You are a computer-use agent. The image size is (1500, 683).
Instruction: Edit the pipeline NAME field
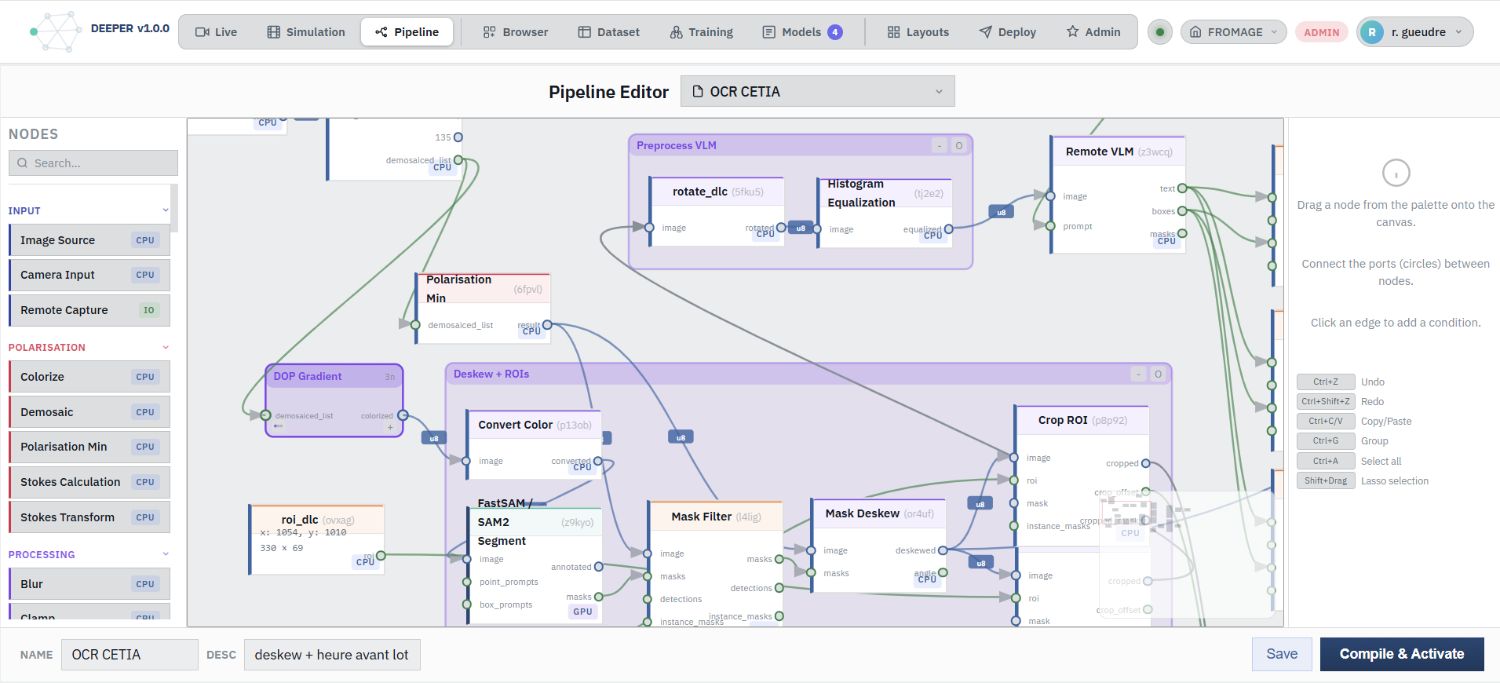pos(130,655)
